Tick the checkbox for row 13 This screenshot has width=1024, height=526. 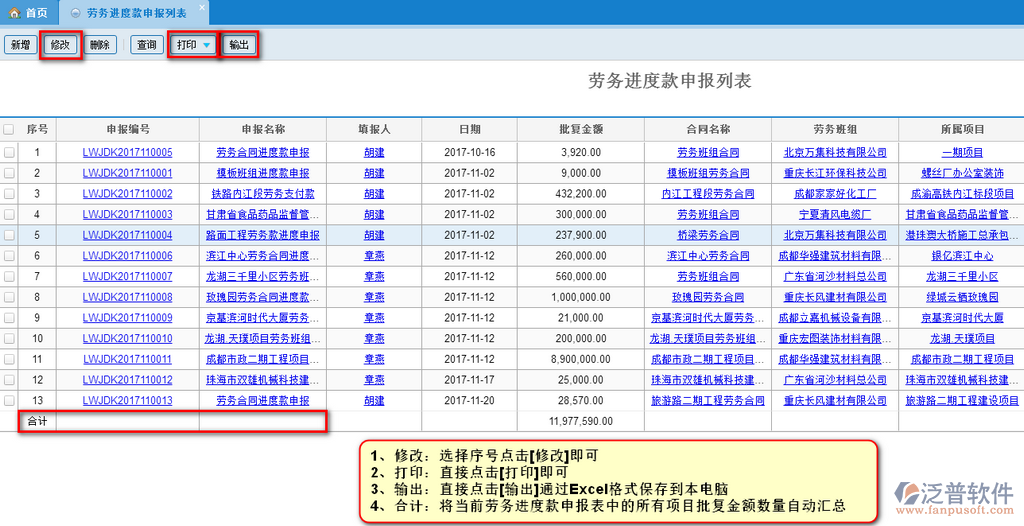click(9, 400)
